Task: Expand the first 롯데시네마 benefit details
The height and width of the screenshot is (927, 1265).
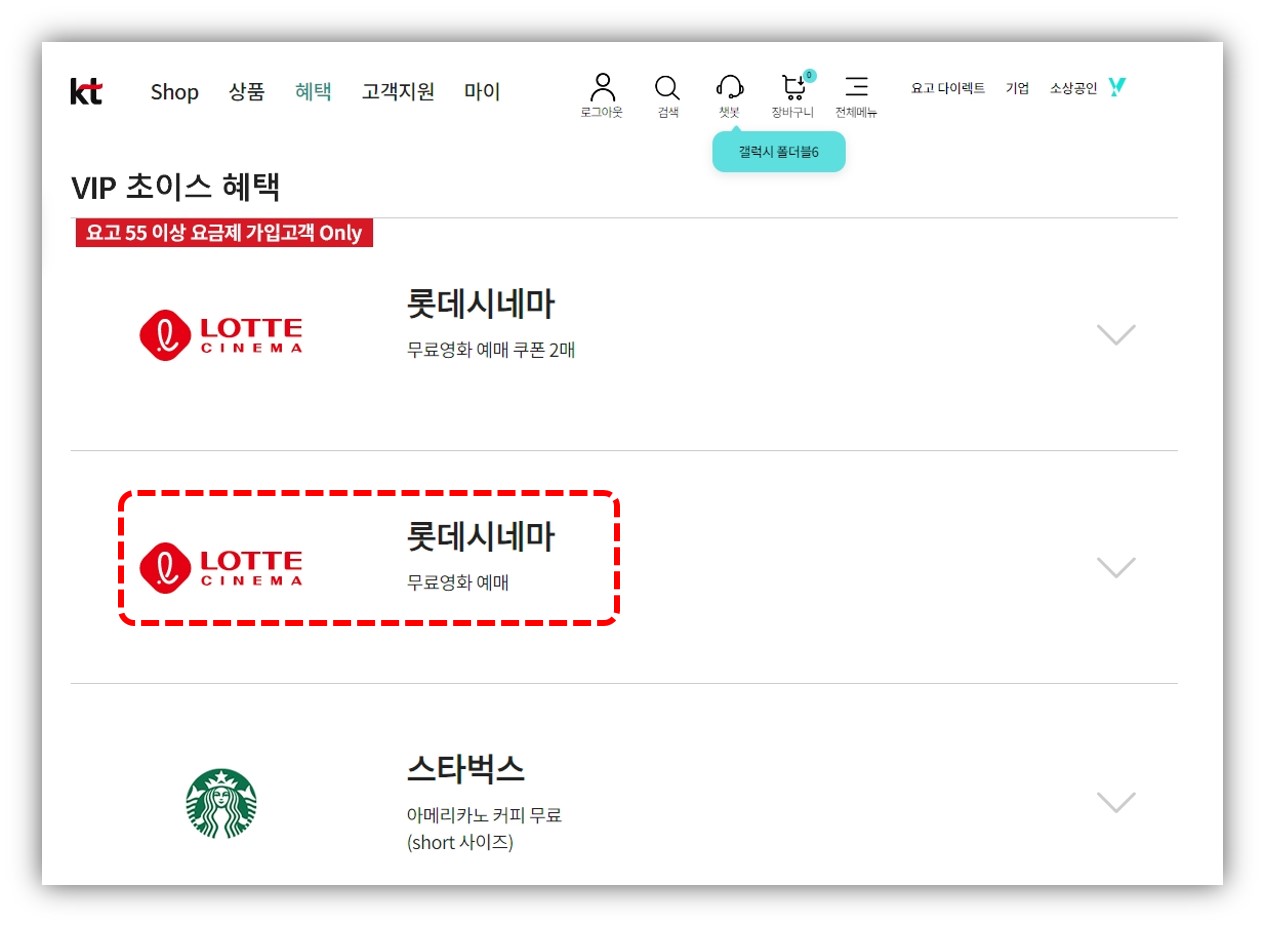Action: tap(1117, 335)
